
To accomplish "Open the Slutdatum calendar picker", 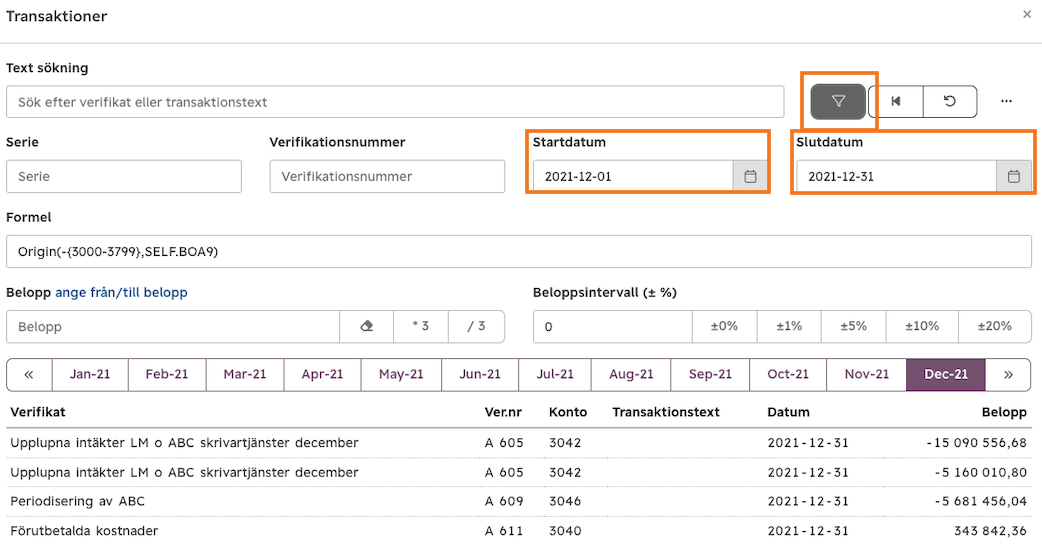I will 1013,177.
